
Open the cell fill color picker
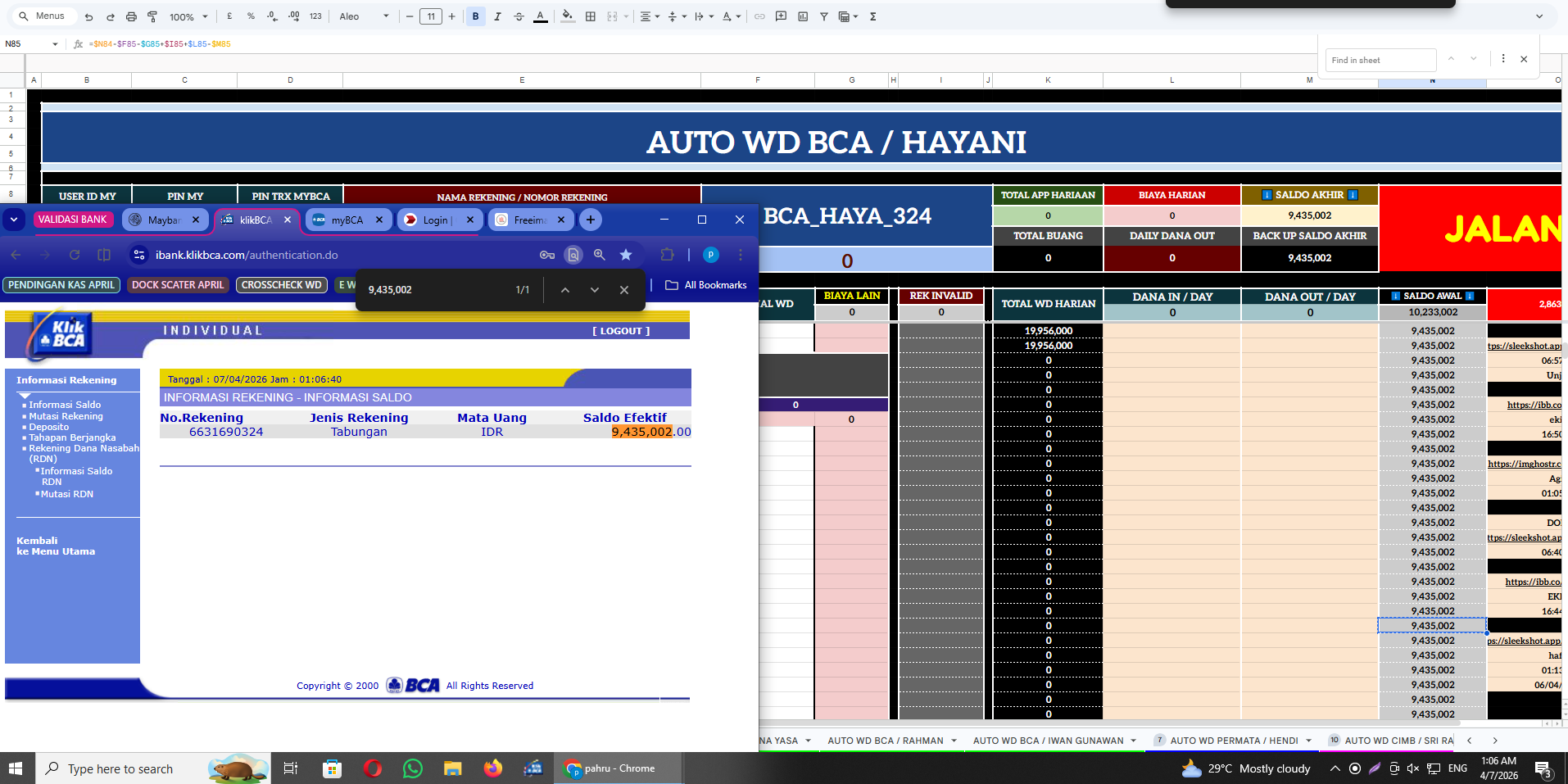coord(568,16)
